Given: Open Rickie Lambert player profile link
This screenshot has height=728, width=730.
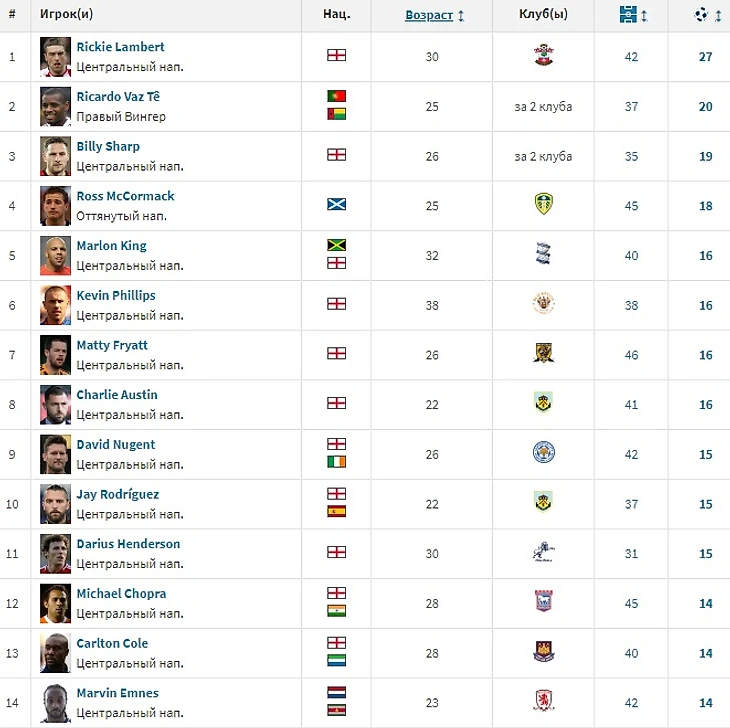Looking at the screenshot, I should (120, 47).
